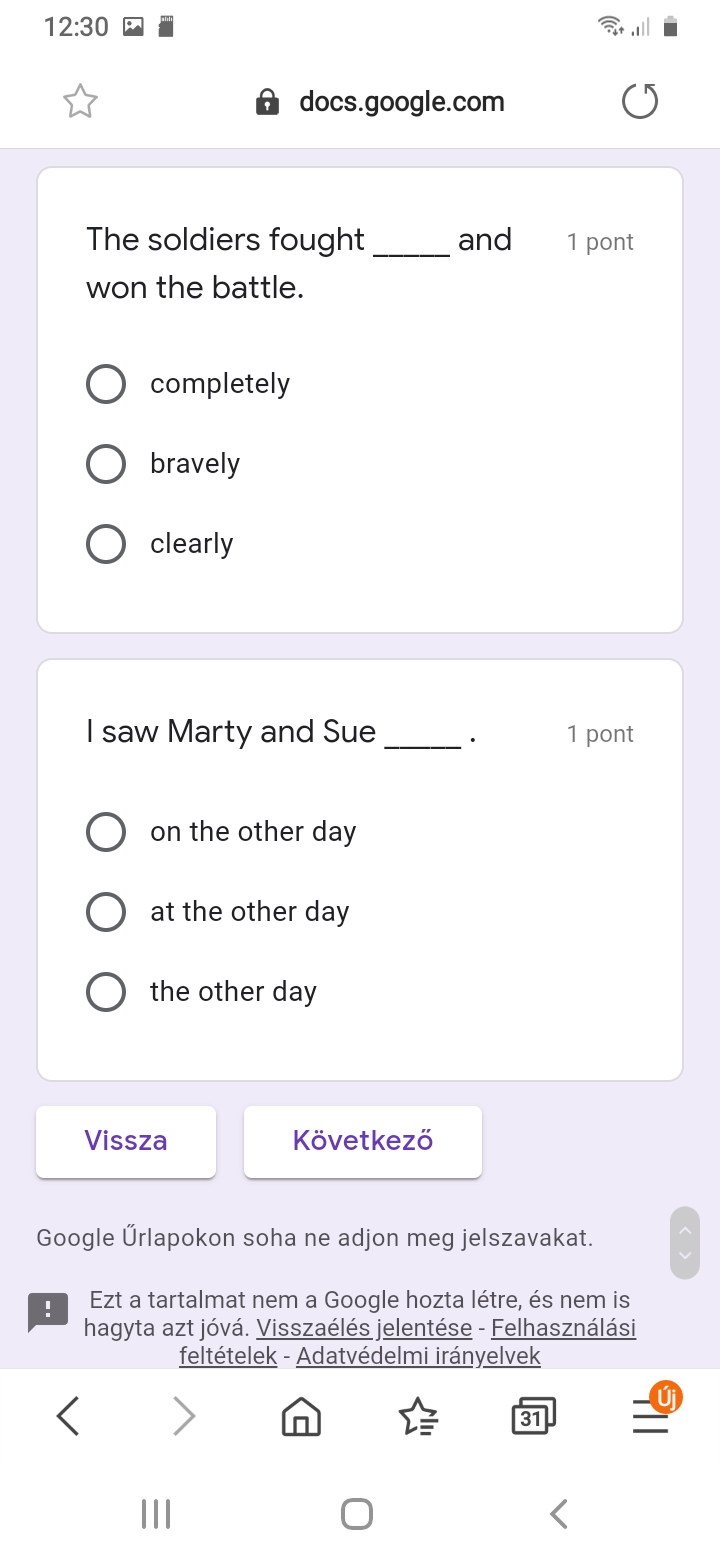The width and height of the screenshot is (720, 1560).
Task: Choose the "bravely" answer
Action: pyautogui.click(x=106, y=464)
